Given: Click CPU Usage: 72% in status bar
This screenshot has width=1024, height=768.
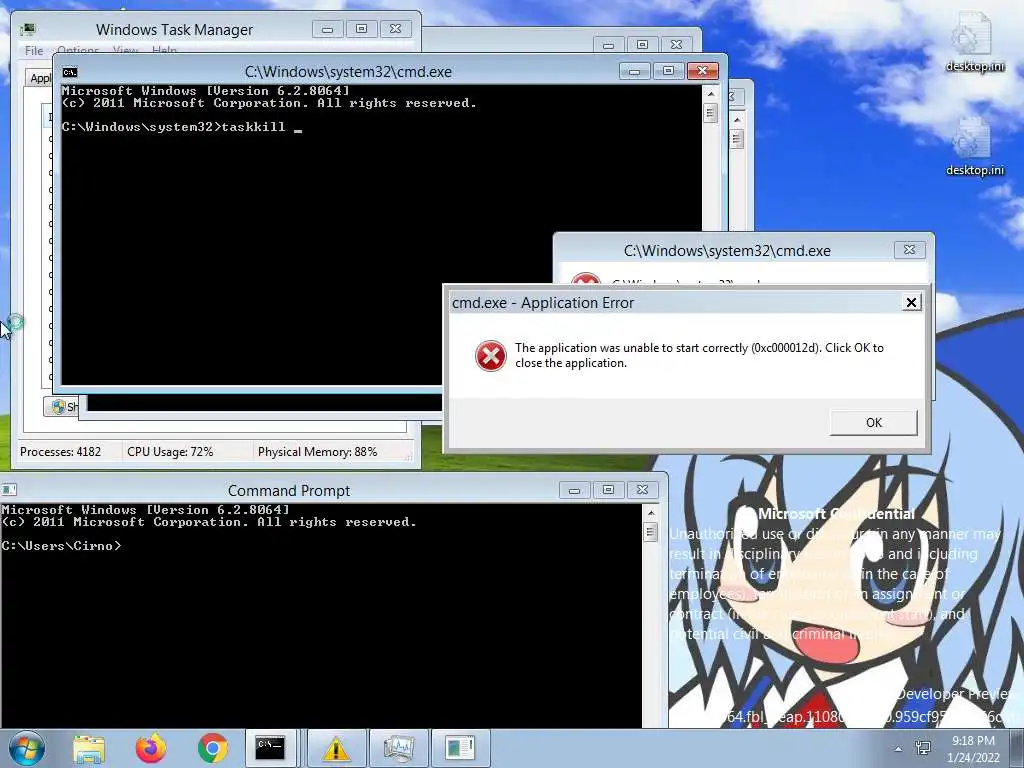Looking at the screenshot, I should (x=170, y=451).
